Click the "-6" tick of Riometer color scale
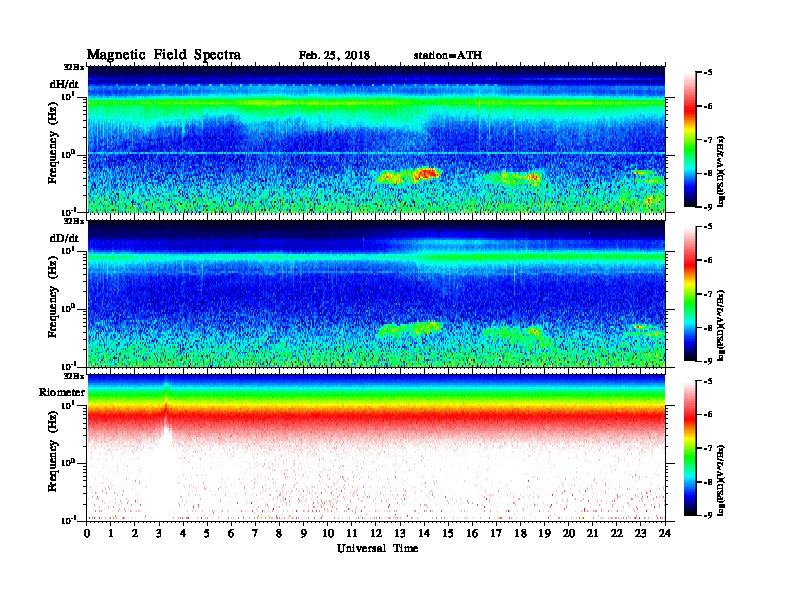Screen dimensions: 792x612 (708, 415)
